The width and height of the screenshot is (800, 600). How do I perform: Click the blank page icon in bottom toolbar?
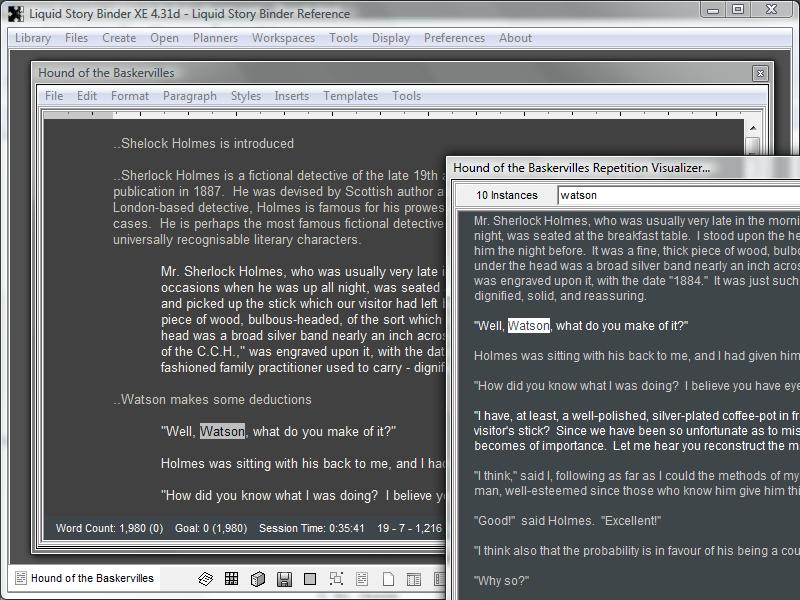pyautogui.click(x=388, y=579)
